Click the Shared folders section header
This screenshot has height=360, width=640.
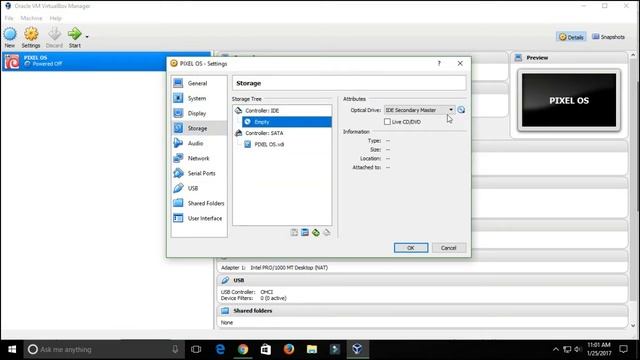pyautogui.click(x=422, y=311)
